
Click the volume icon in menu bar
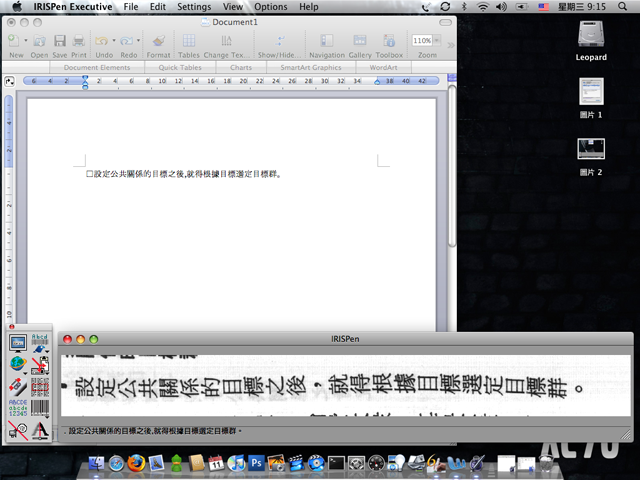click(501, 7)
